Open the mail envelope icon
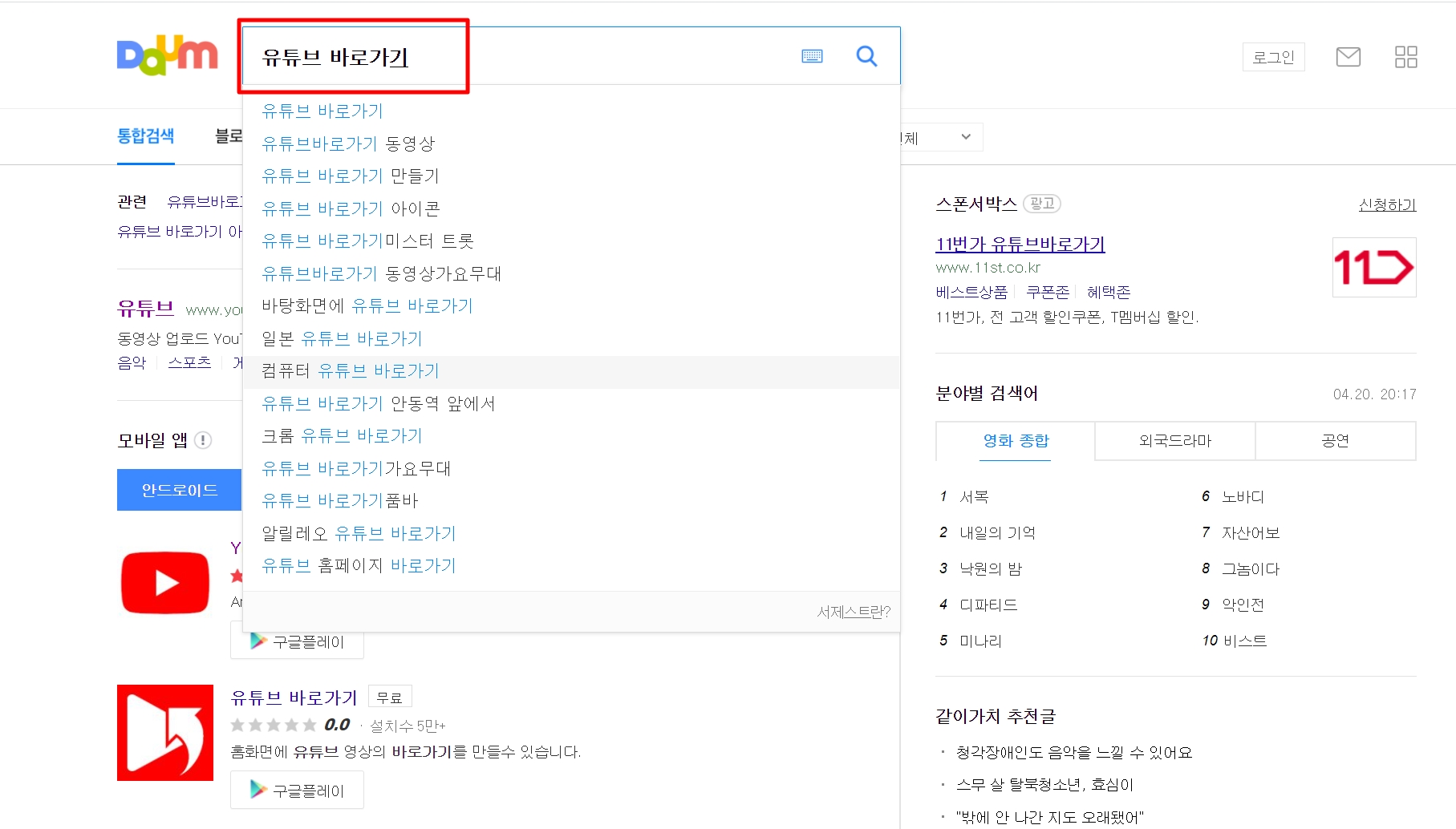Screen dimensions: 1456x829 (x=1348, y=57)
